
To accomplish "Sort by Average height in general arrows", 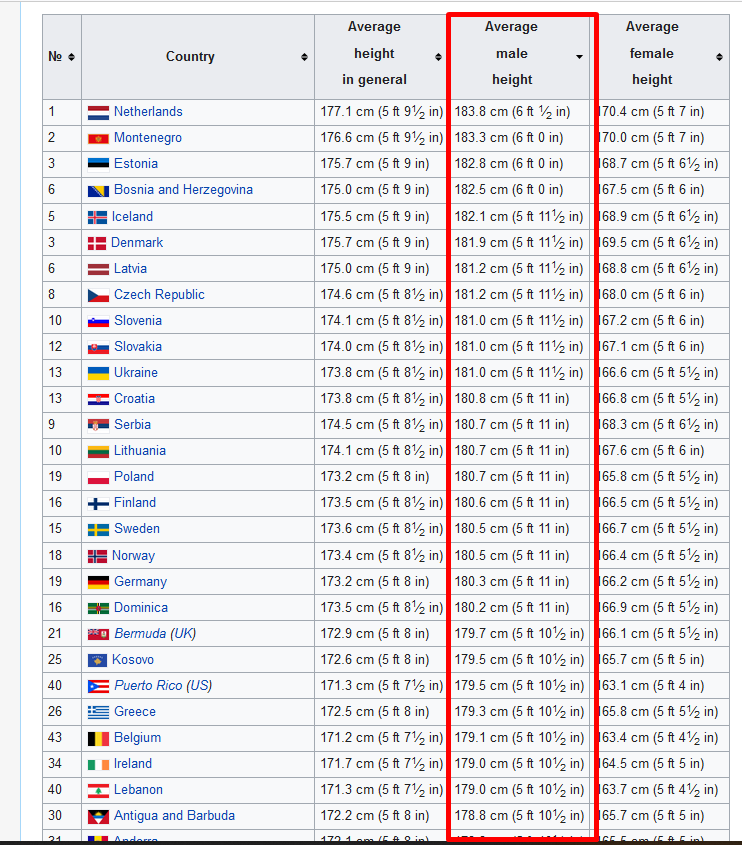I will click(x=438, y=57).
